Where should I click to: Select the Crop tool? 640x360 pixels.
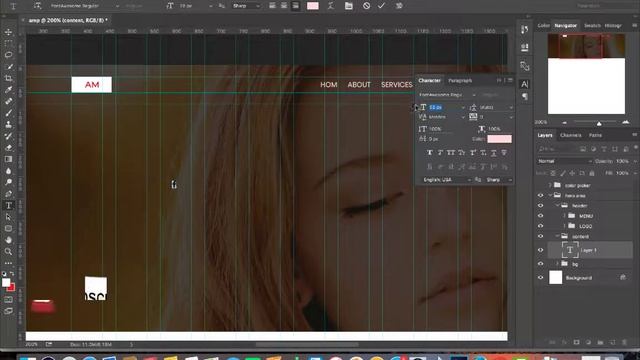pos(8,78)
